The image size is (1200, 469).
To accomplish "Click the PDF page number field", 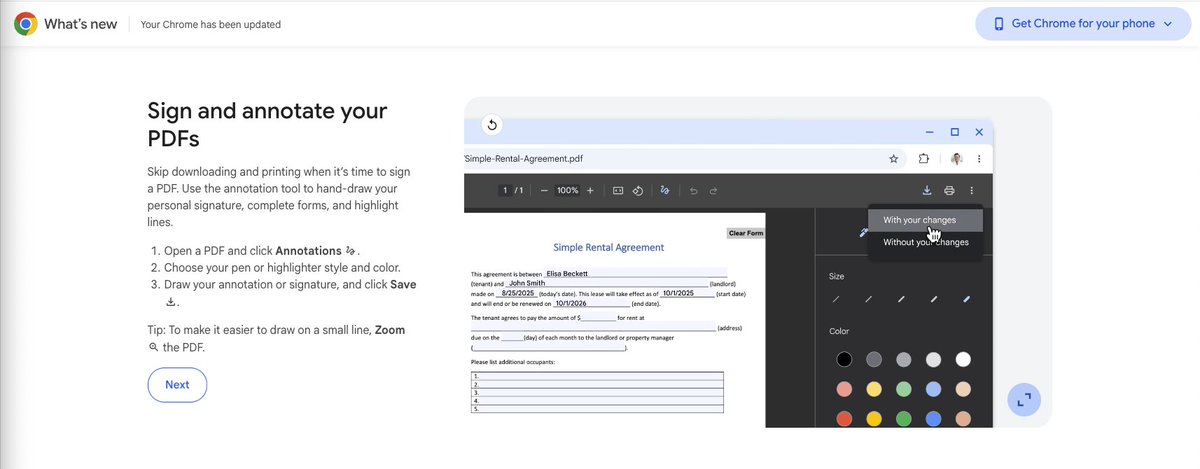I will (x=507, y=190).
